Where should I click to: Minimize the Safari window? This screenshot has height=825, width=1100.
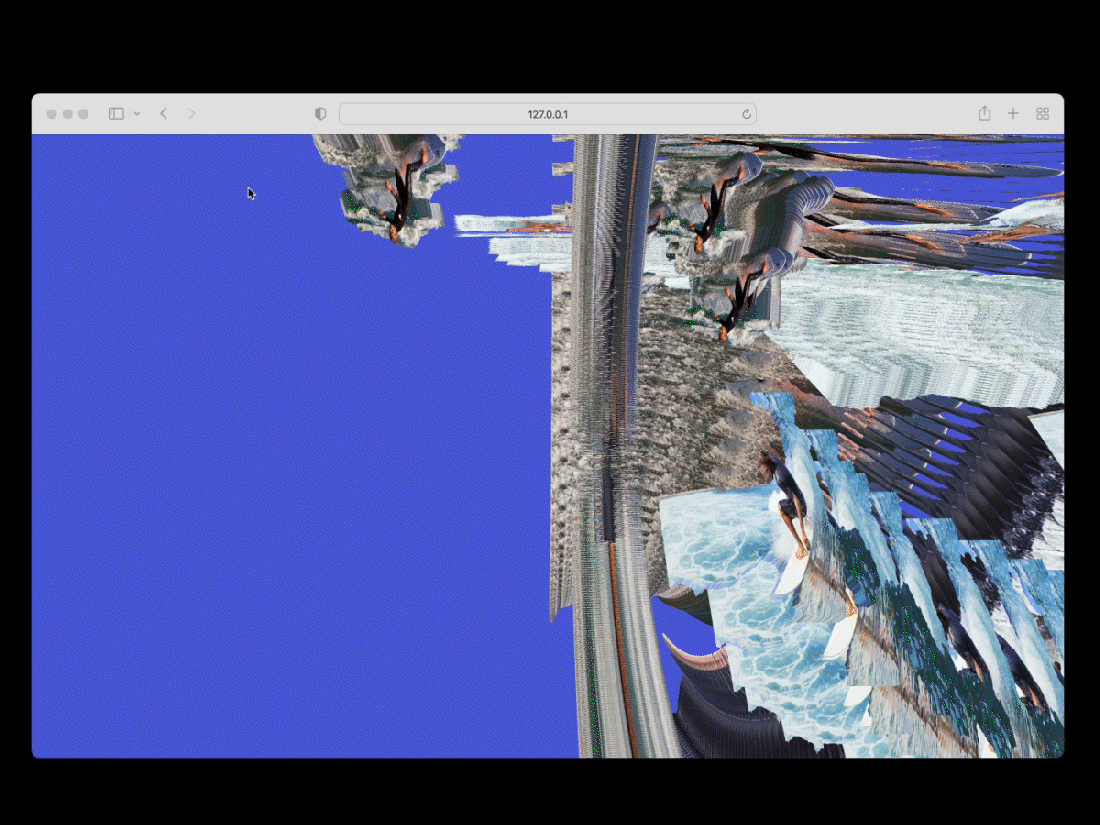tap(68, 114)
